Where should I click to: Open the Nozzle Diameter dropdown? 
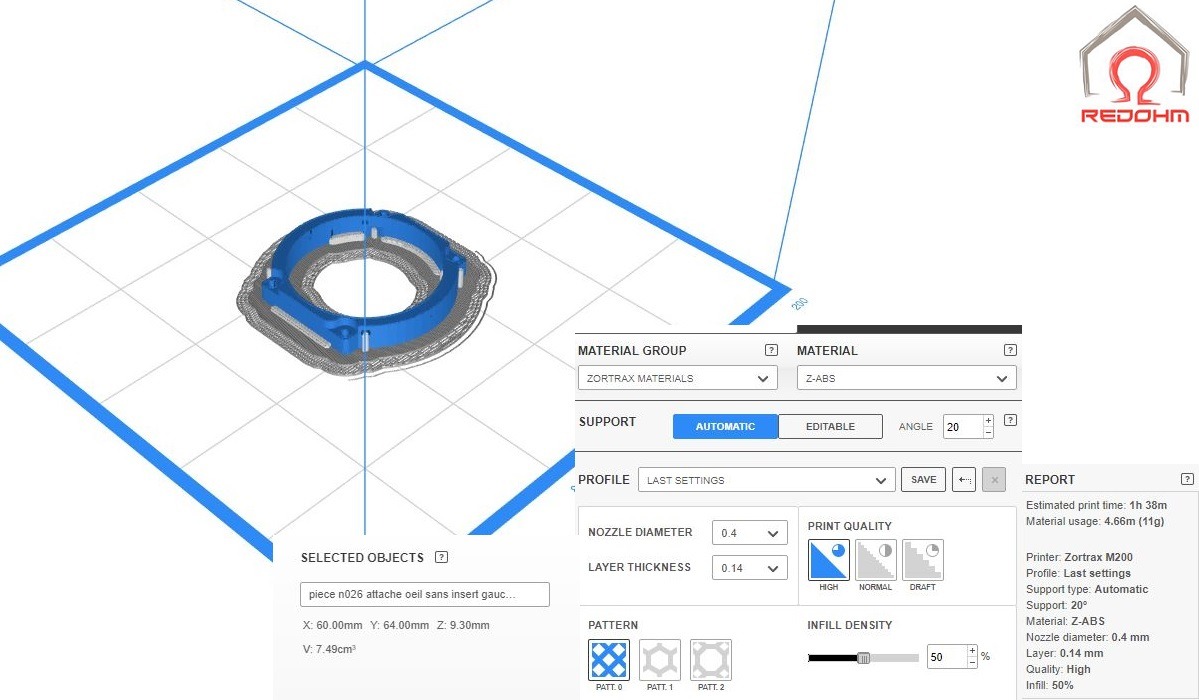point(749,532)
